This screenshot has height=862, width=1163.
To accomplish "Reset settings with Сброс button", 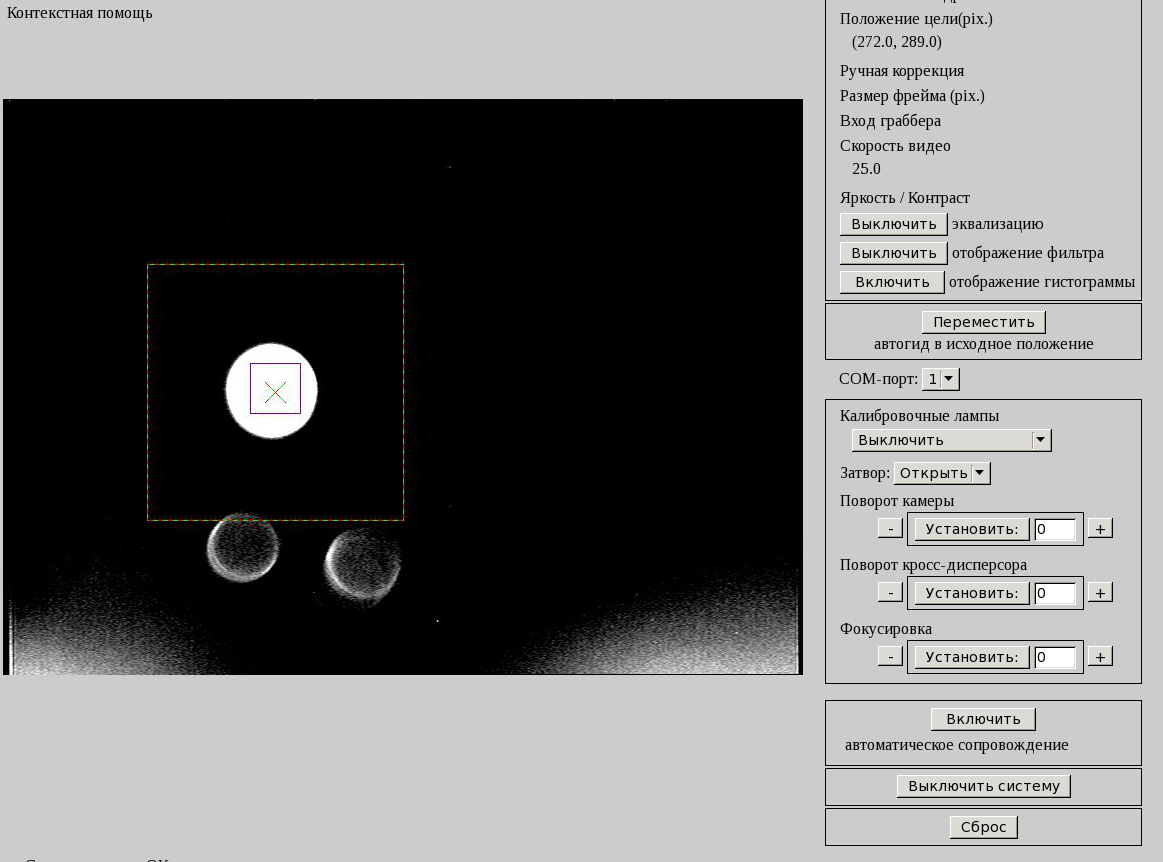I will coord(983,826).
